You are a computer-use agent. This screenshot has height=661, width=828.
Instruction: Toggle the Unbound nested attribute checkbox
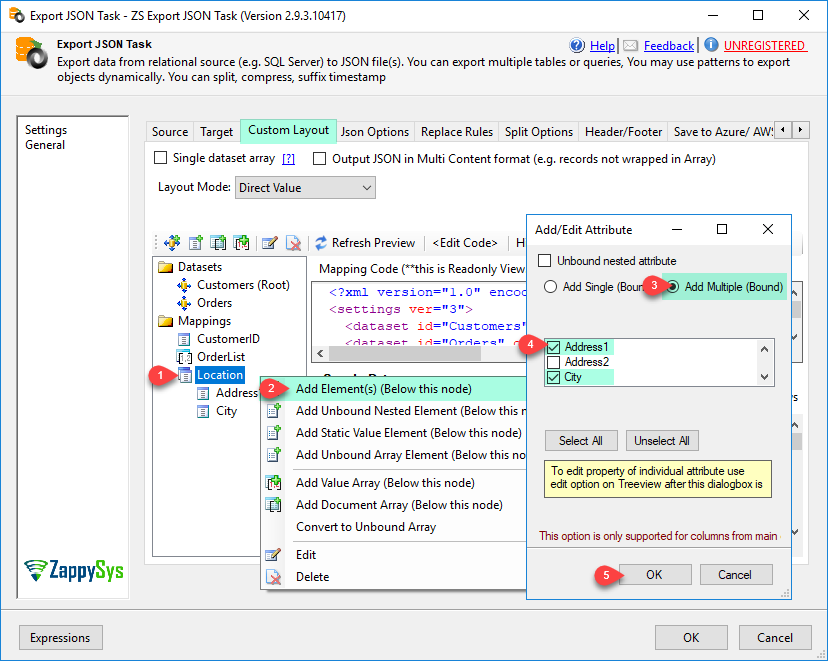544,260
